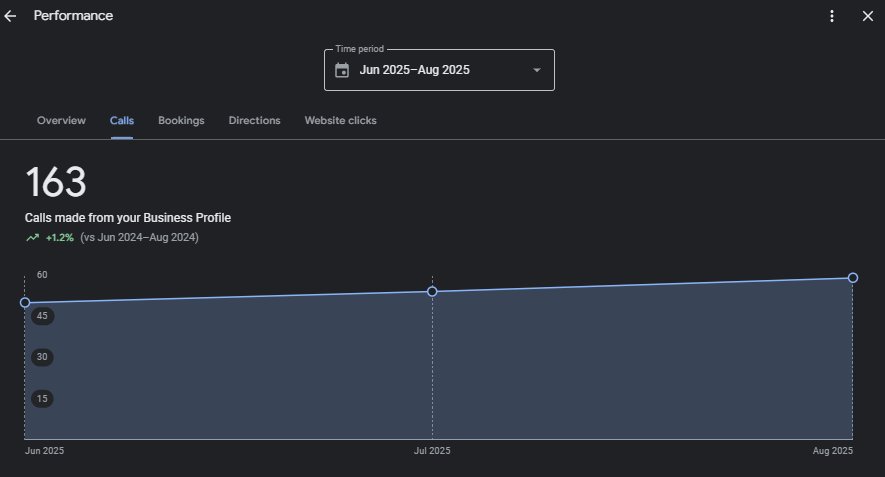Click the 45 y-axis label bubble
This screenshot has width=885, height=477.
point(42,316)
